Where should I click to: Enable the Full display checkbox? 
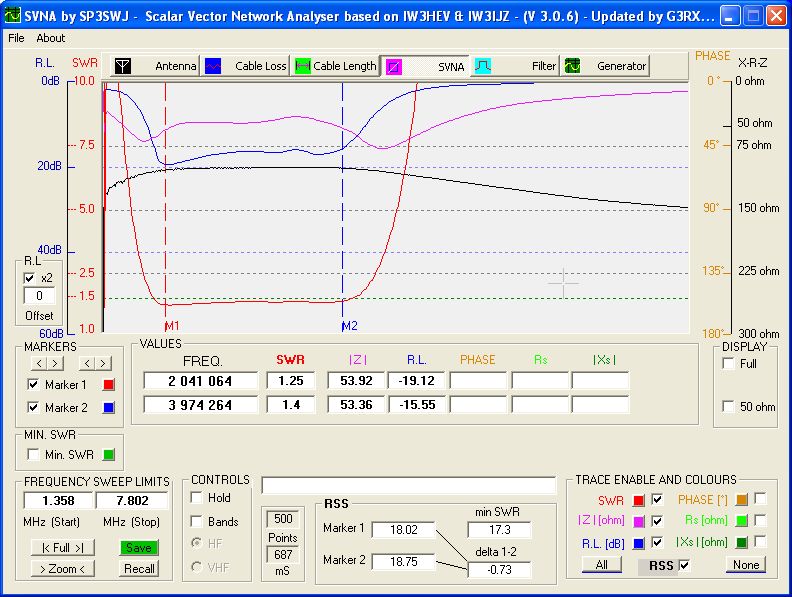click(728, 364)
